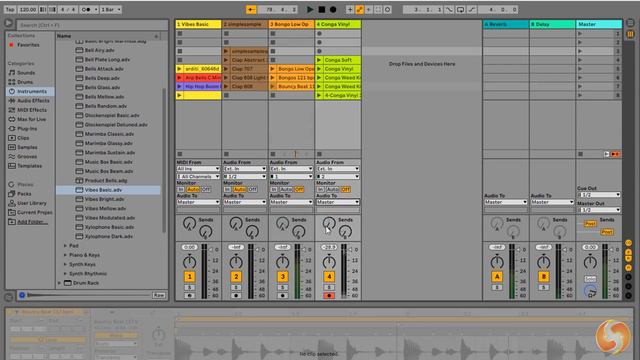
Task: Open Max for Live browser category
Action: (x=31, y=119)
